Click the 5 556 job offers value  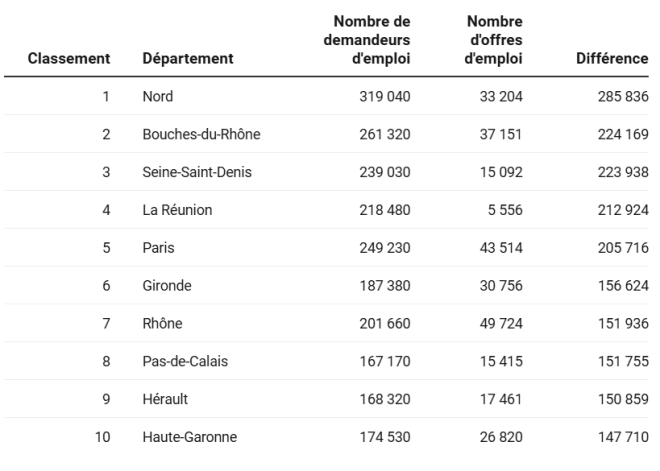507,210
